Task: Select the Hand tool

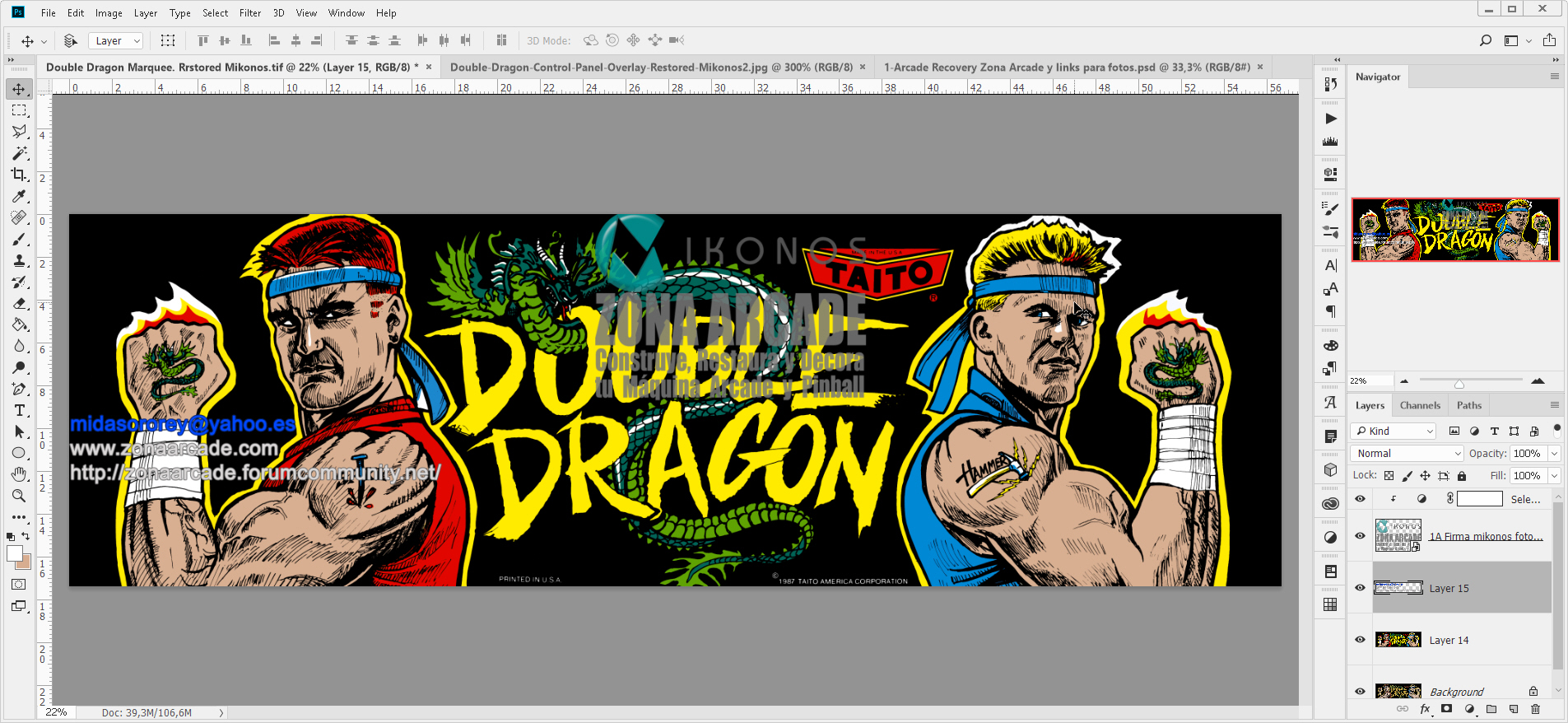Action: click(19, 474)
